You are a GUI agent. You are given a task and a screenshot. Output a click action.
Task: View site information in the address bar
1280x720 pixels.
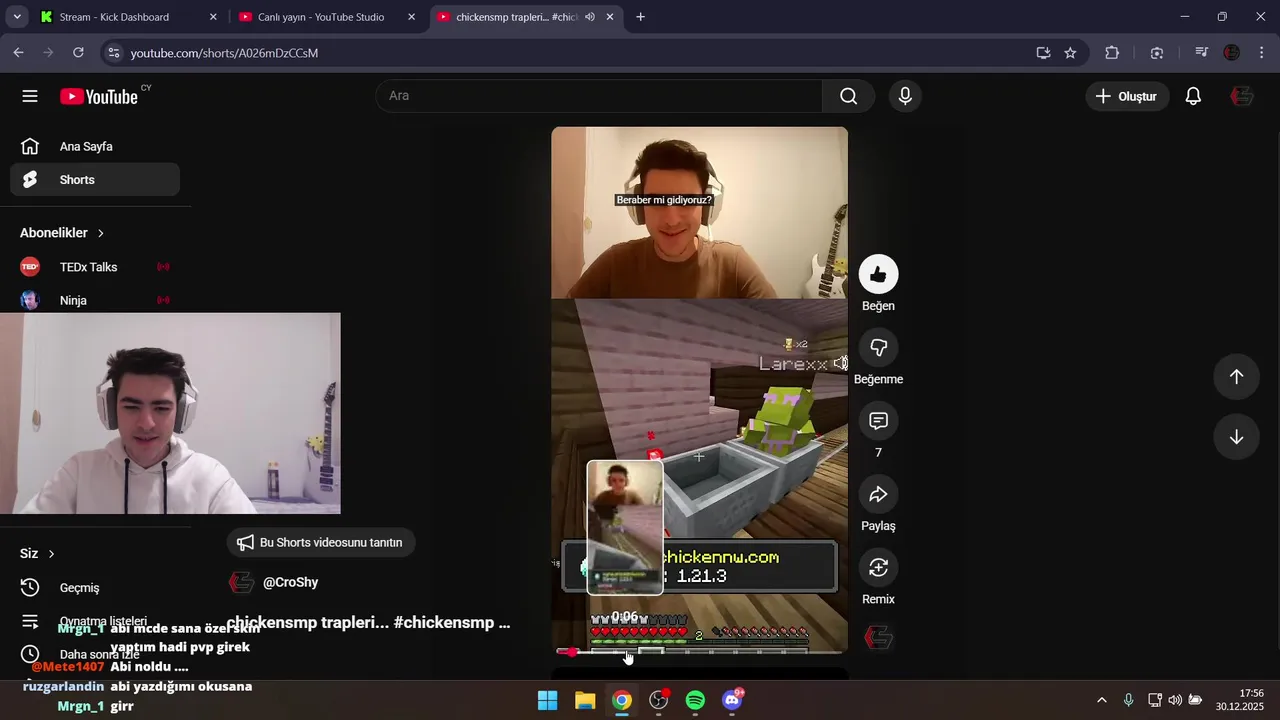113,53
